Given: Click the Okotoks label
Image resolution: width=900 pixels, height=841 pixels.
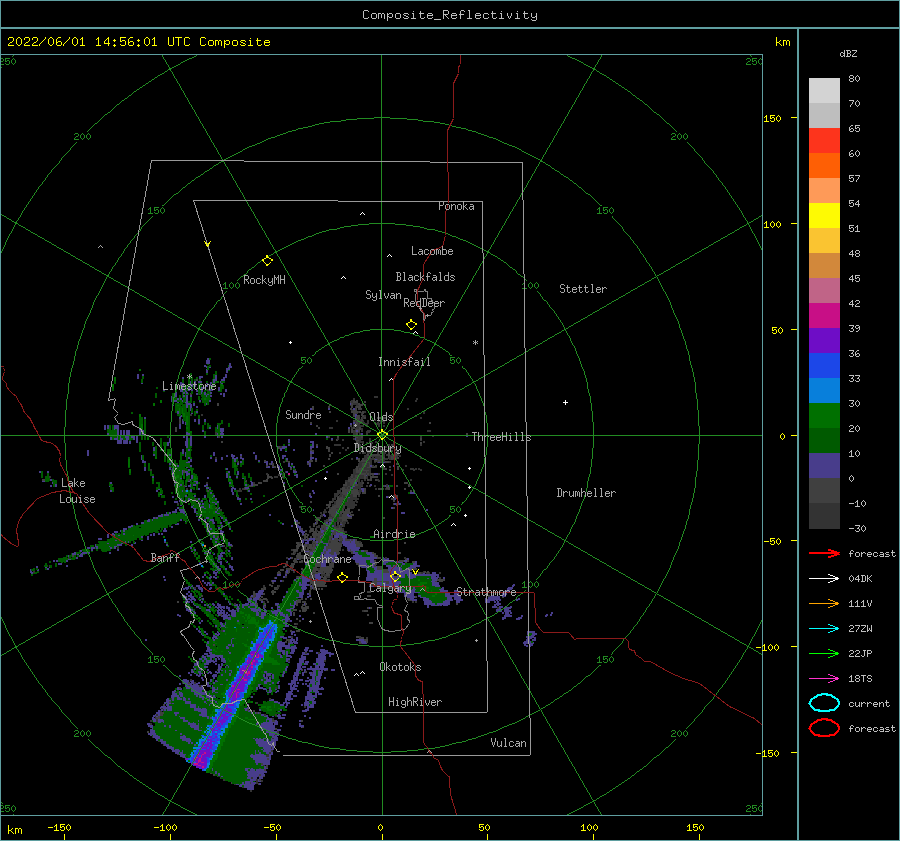Looking at the screenshot, I should 400,666.
